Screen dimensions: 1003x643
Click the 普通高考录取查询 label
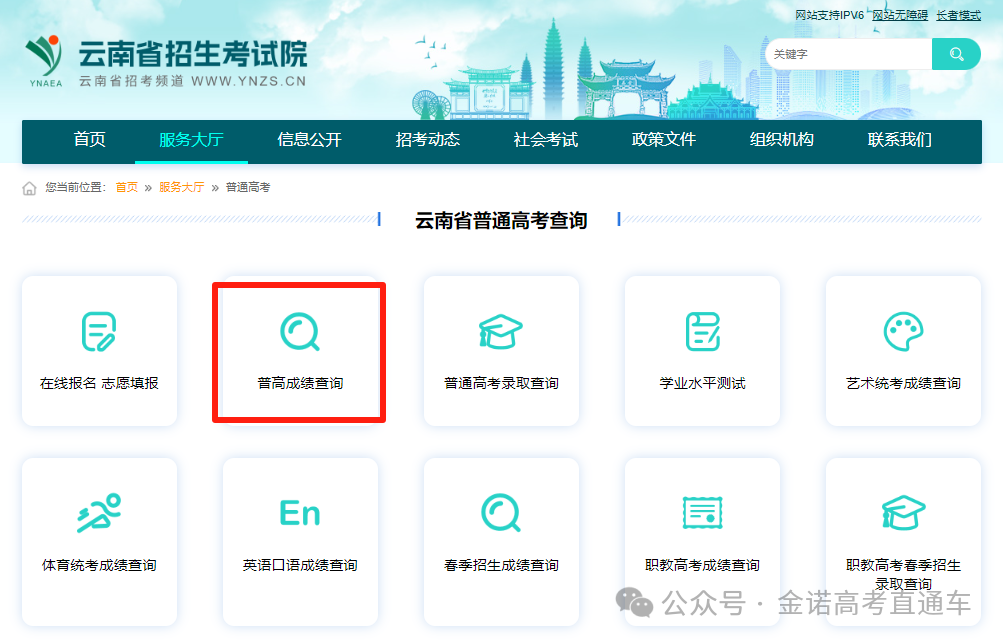pos(501,383)
